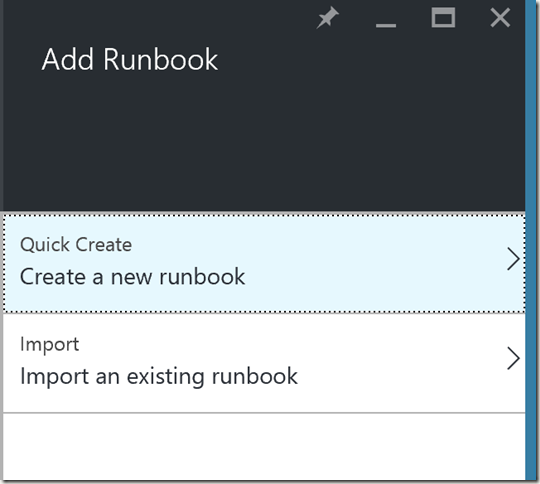Viewport: 540px width, 484px height.
Task: Click the Add Runbook blade title
Action: point(130,59)
